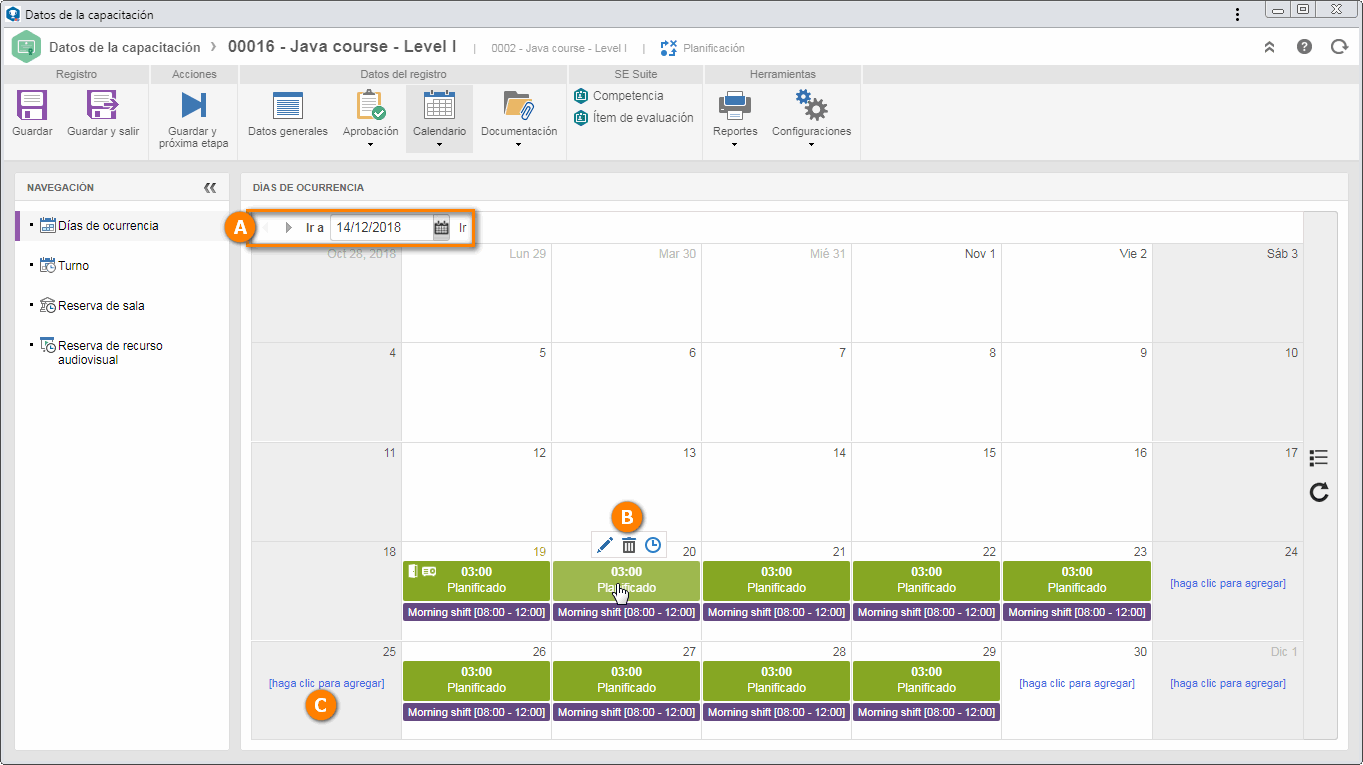Viewport: 1363px width, 765px height.
Task: Click the projector icon on day 19 event
Action: pos(429,571)
